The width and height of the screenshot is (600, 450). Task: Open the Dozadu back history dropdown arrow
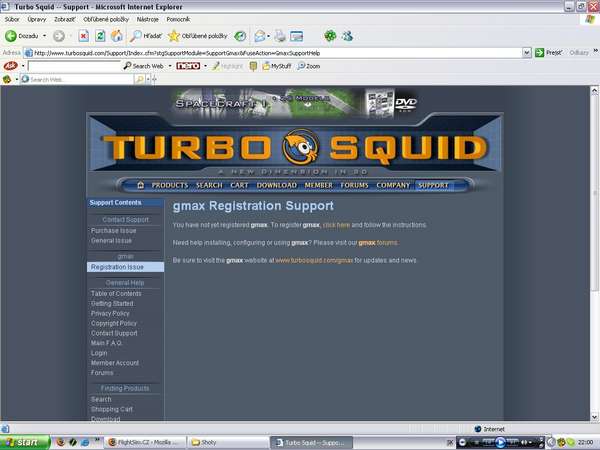(44, 36)
